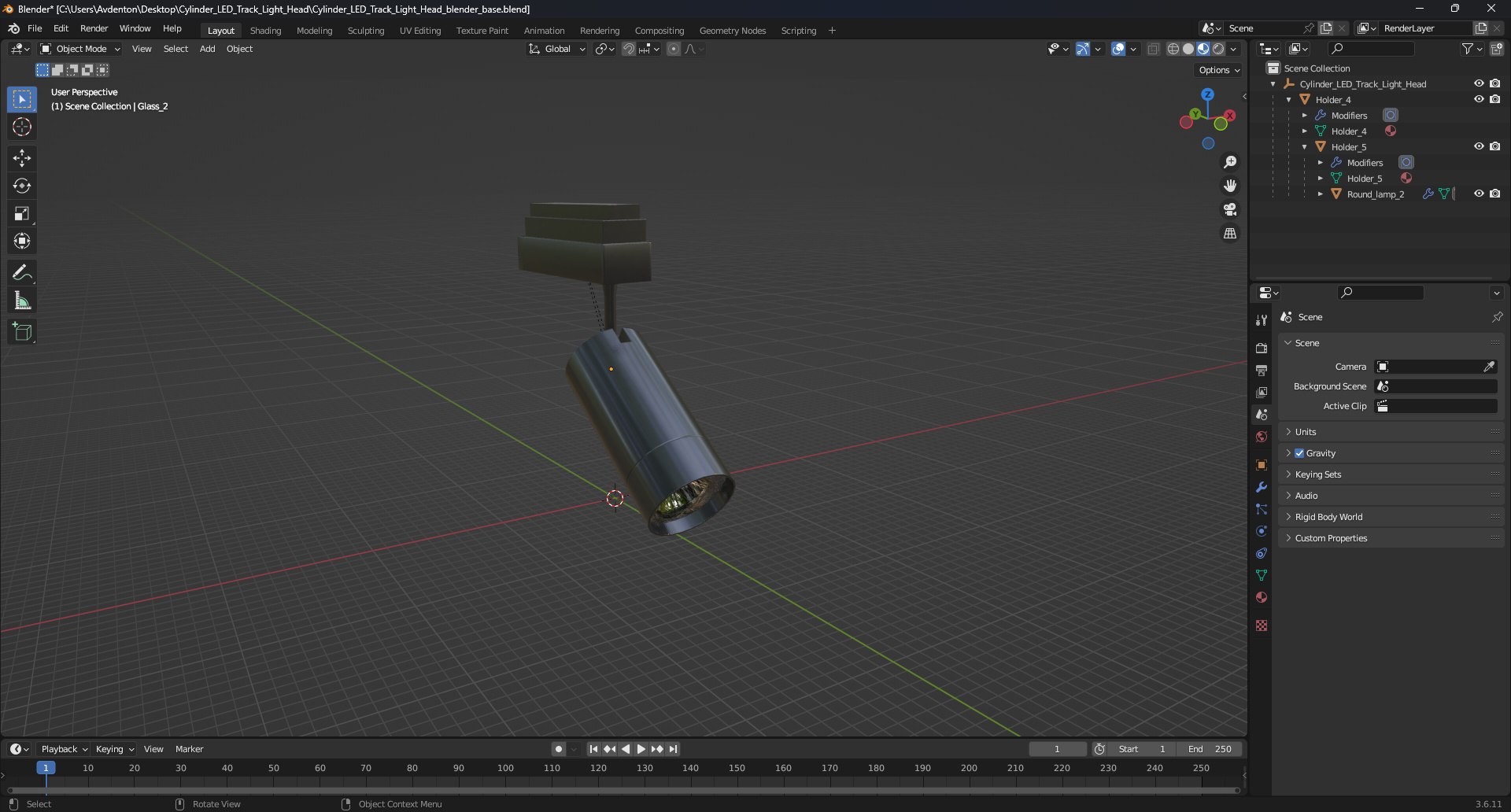This screenshot has width=1511, height=812.
Task: Expand the Keying Sets panel
Action: coord(1391,474)
